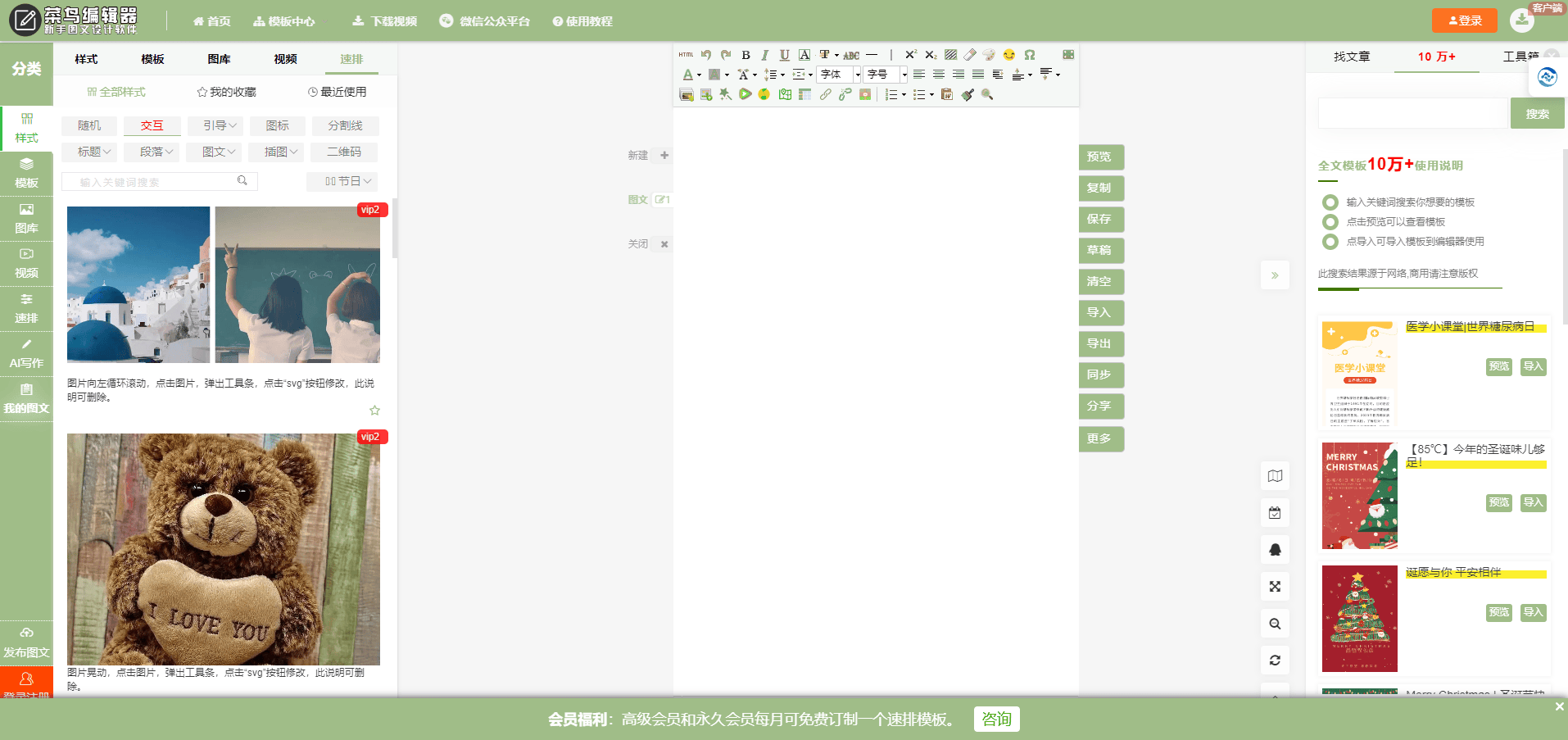The width and height of the screenshot is (1568, 740).
Task: Apply bold formatting in the editor toolbar
Action: [x=745, y=55]
